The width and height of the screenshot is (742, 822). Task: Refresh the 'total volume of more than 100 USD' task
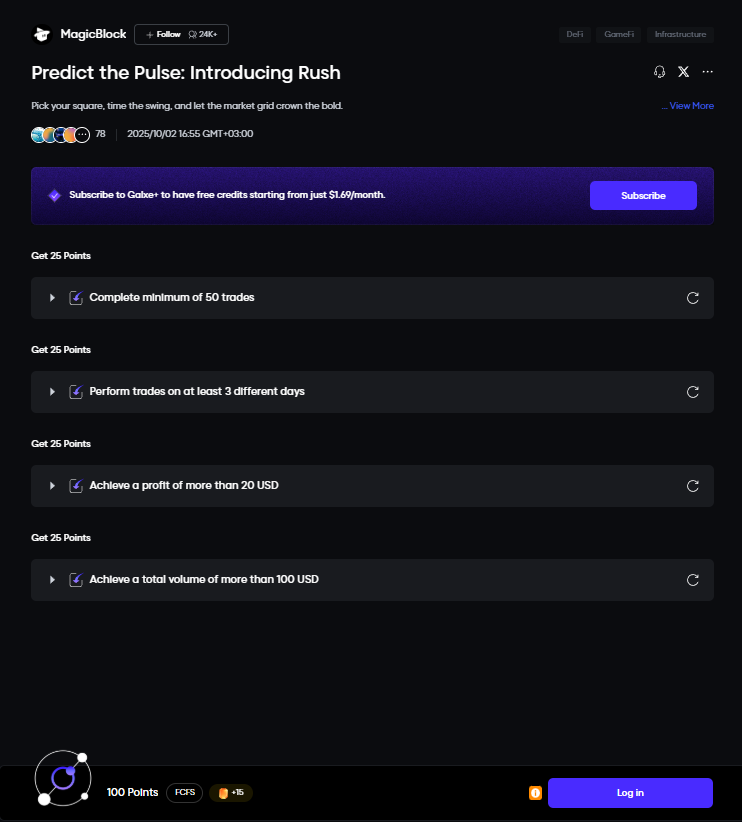click(x=693, y=580)
